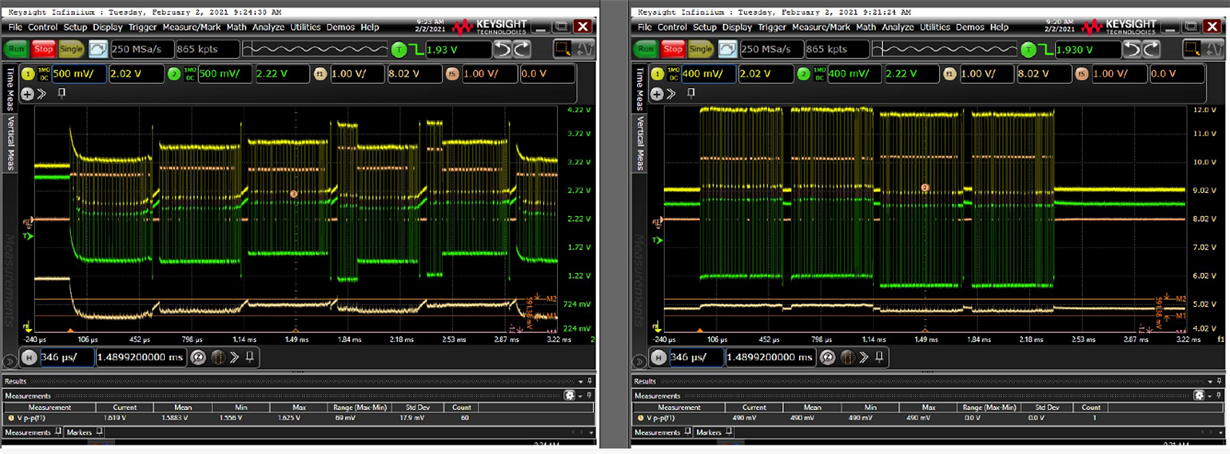Click memory depth 865 kpts in left window
This screenshot has width=1230, height=454.
(x=207, y=49)
